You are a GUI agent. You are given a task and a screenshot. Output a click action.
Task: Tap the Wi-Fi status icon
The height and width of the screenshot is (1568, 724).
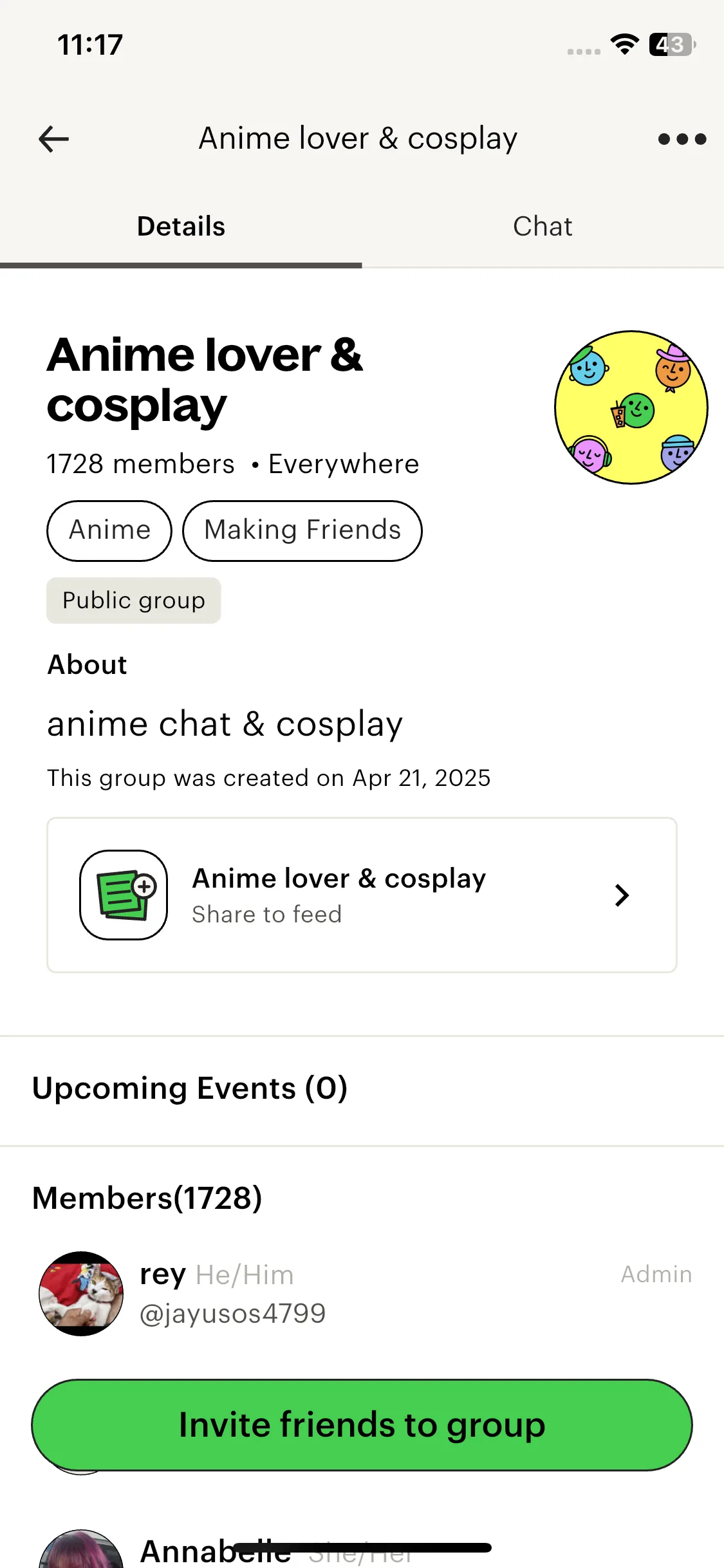624,44
